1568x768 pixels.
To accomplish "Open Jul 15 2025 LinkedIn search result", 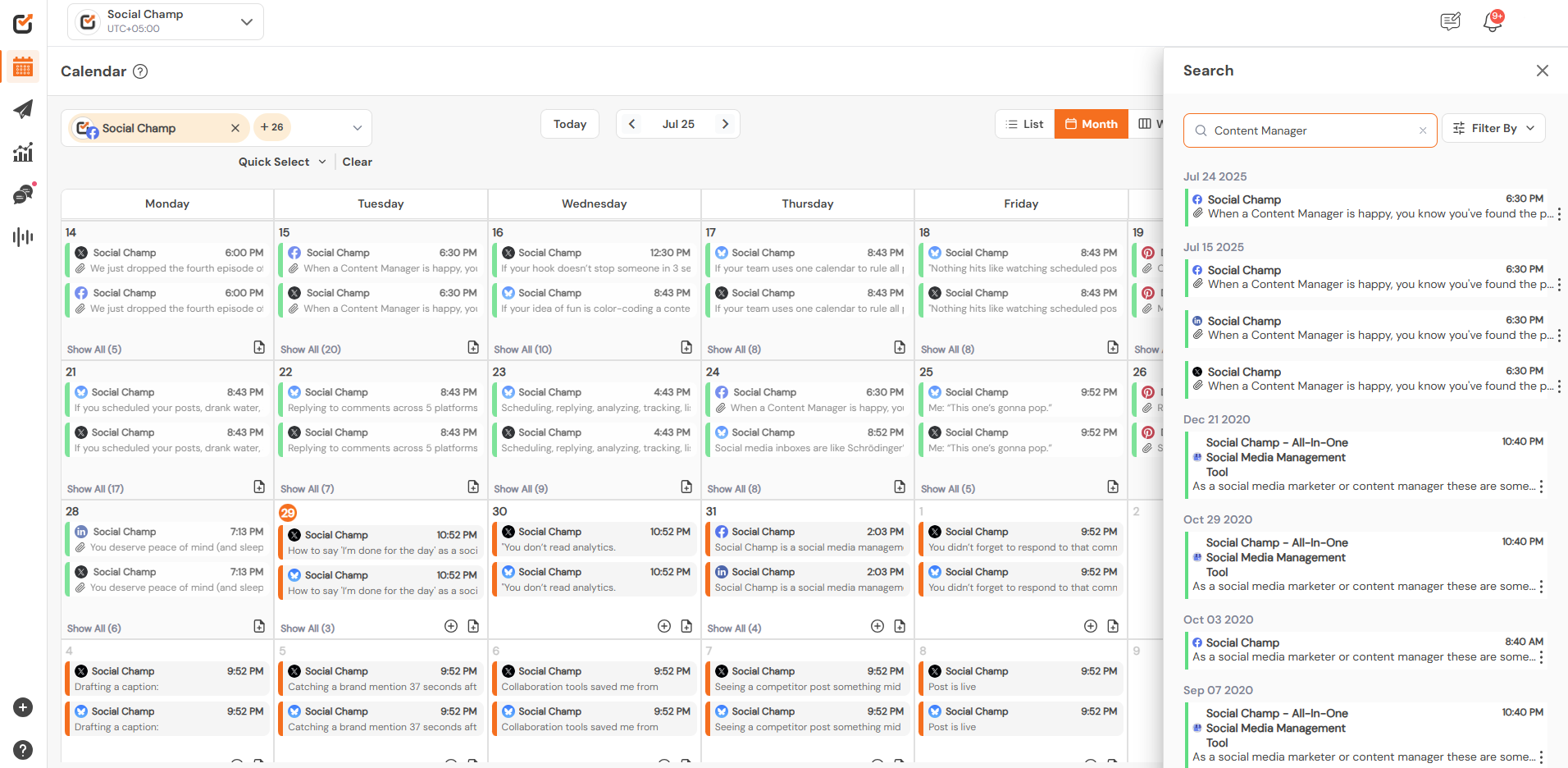I will (1367, 328).
